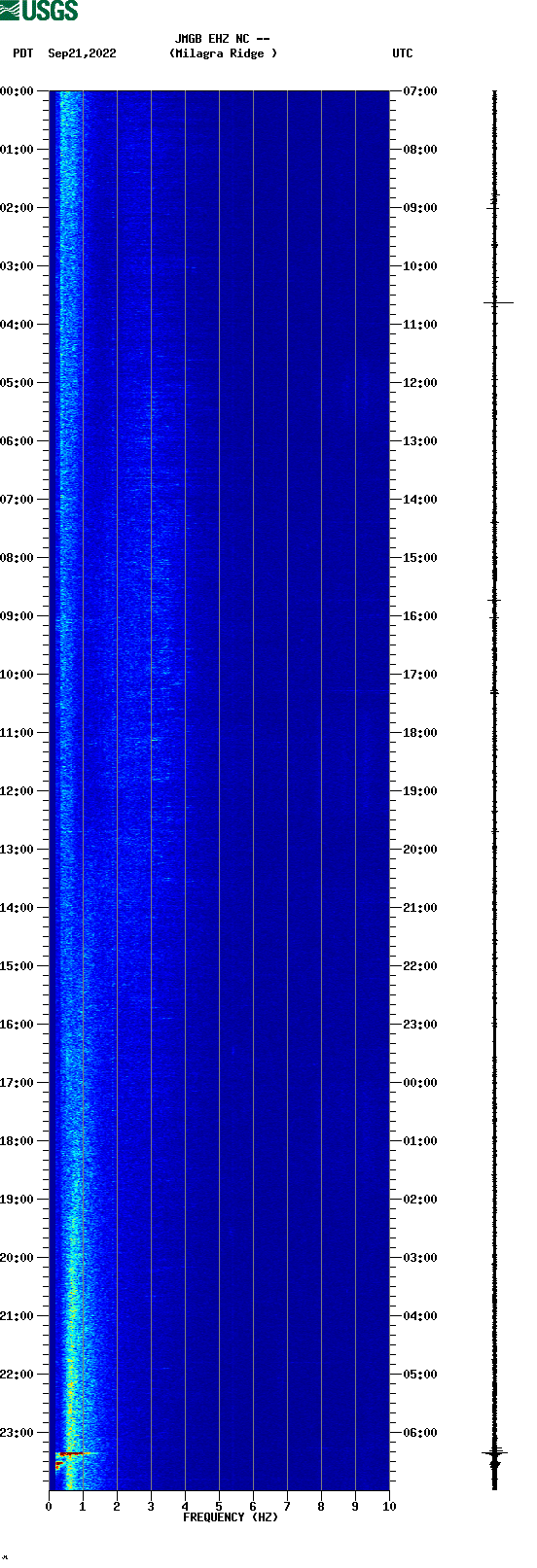Click the 01:00 PDT time label
This screenshot has height=1568, width=537.
[x=17, y=150]
